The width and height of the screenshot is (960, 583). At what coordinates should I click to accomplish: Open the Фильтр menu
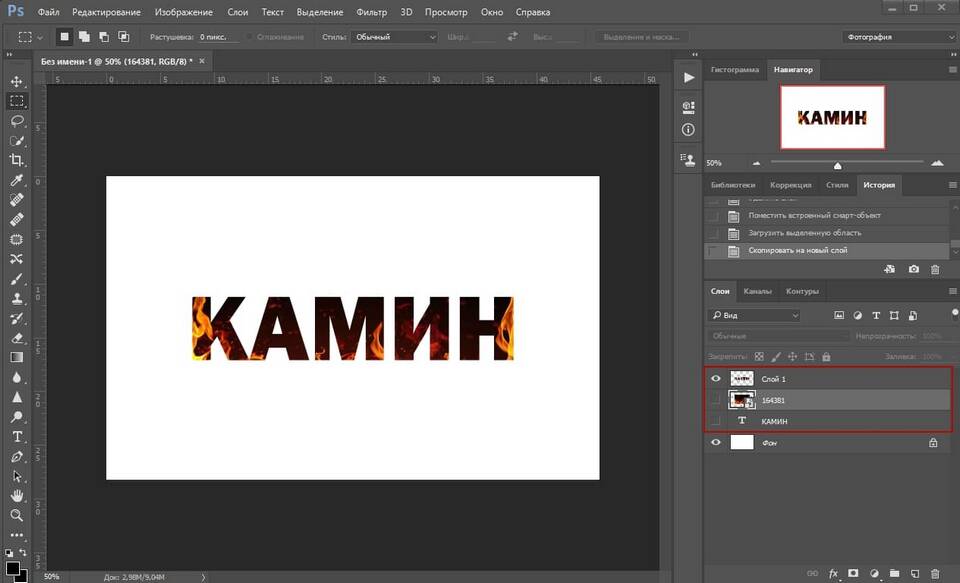[371, 12]
